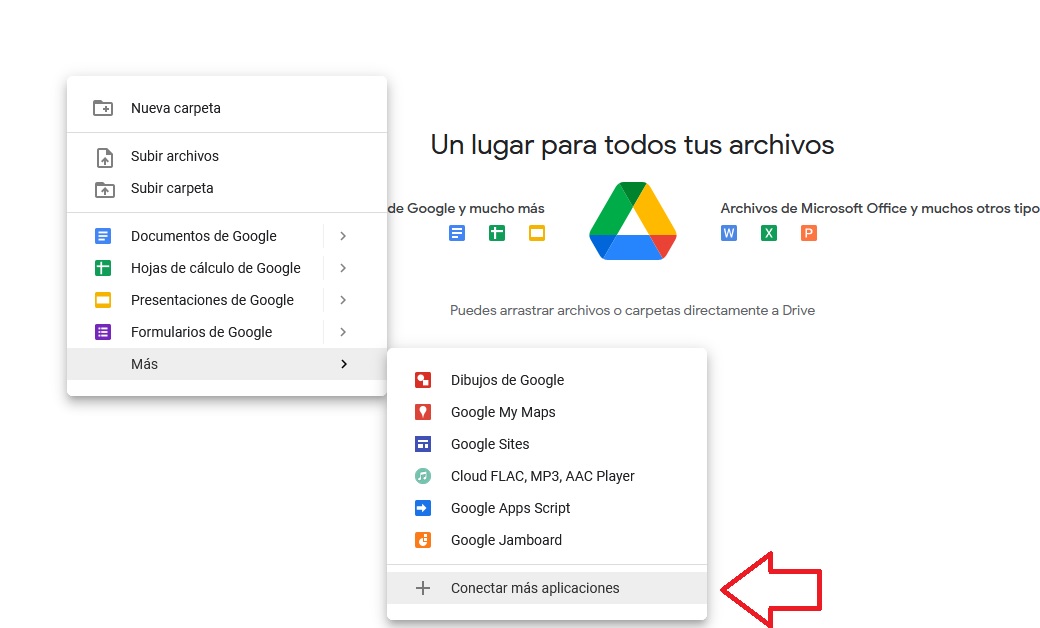Screen dimensions: 1040x628
Task: Click the Nueva carpeta folder icon
Action: 103,108
